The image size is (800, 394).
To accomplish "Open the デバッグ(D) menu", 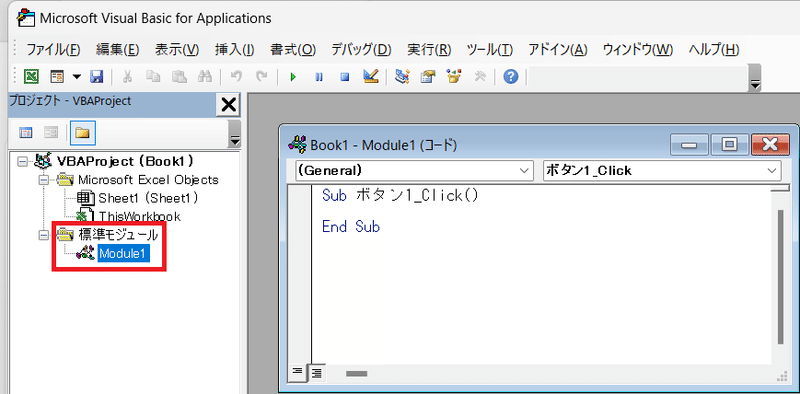I will pos(361,50).
